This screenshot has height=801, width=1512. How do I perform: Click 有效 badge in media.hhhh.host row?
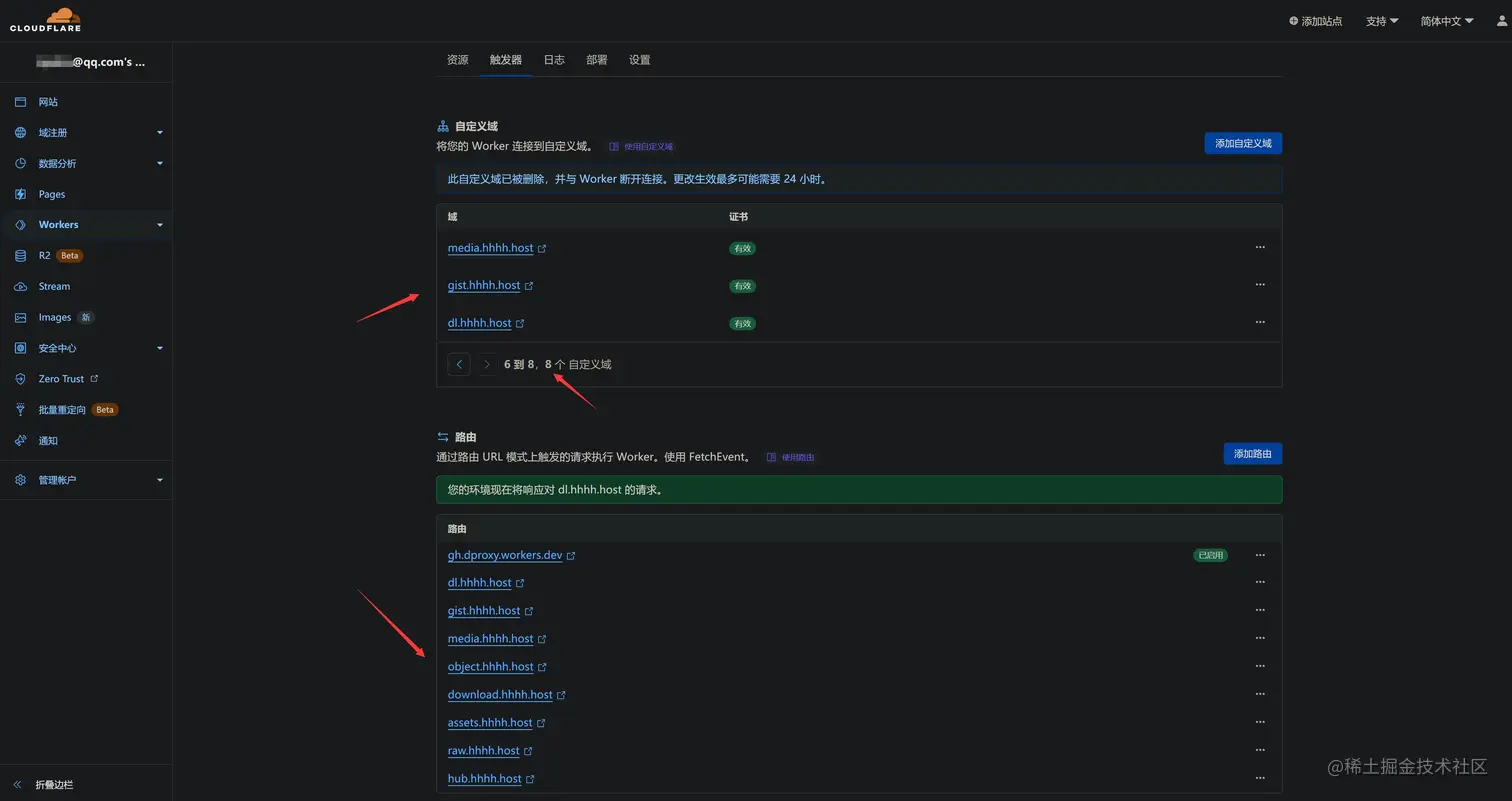coord(742,248)
